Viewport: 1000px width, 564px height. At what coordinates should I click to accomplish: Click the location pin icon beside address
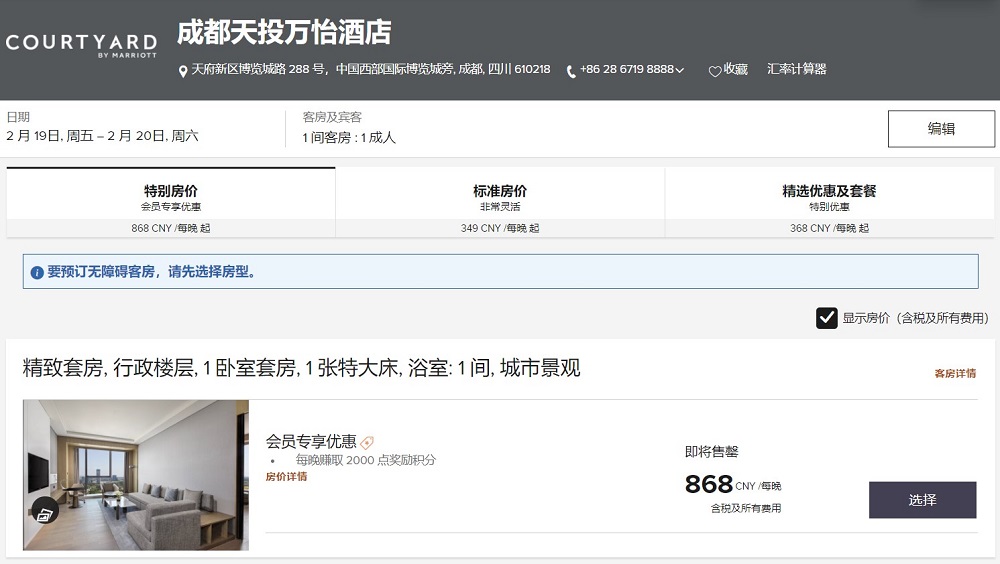[183, 71]
